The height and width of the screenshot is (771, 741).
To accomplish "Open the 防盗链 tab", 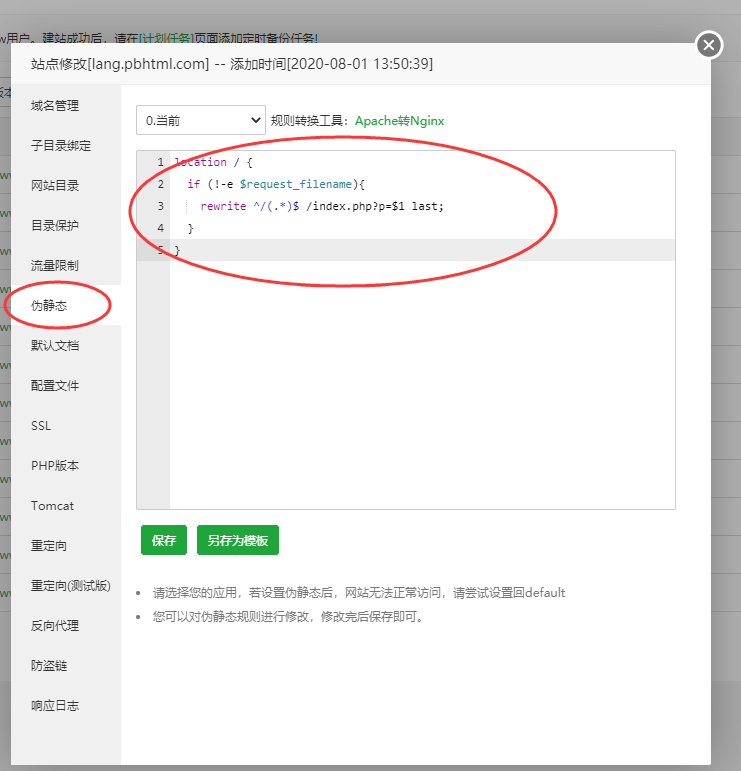I will click(x=49, y=665).
